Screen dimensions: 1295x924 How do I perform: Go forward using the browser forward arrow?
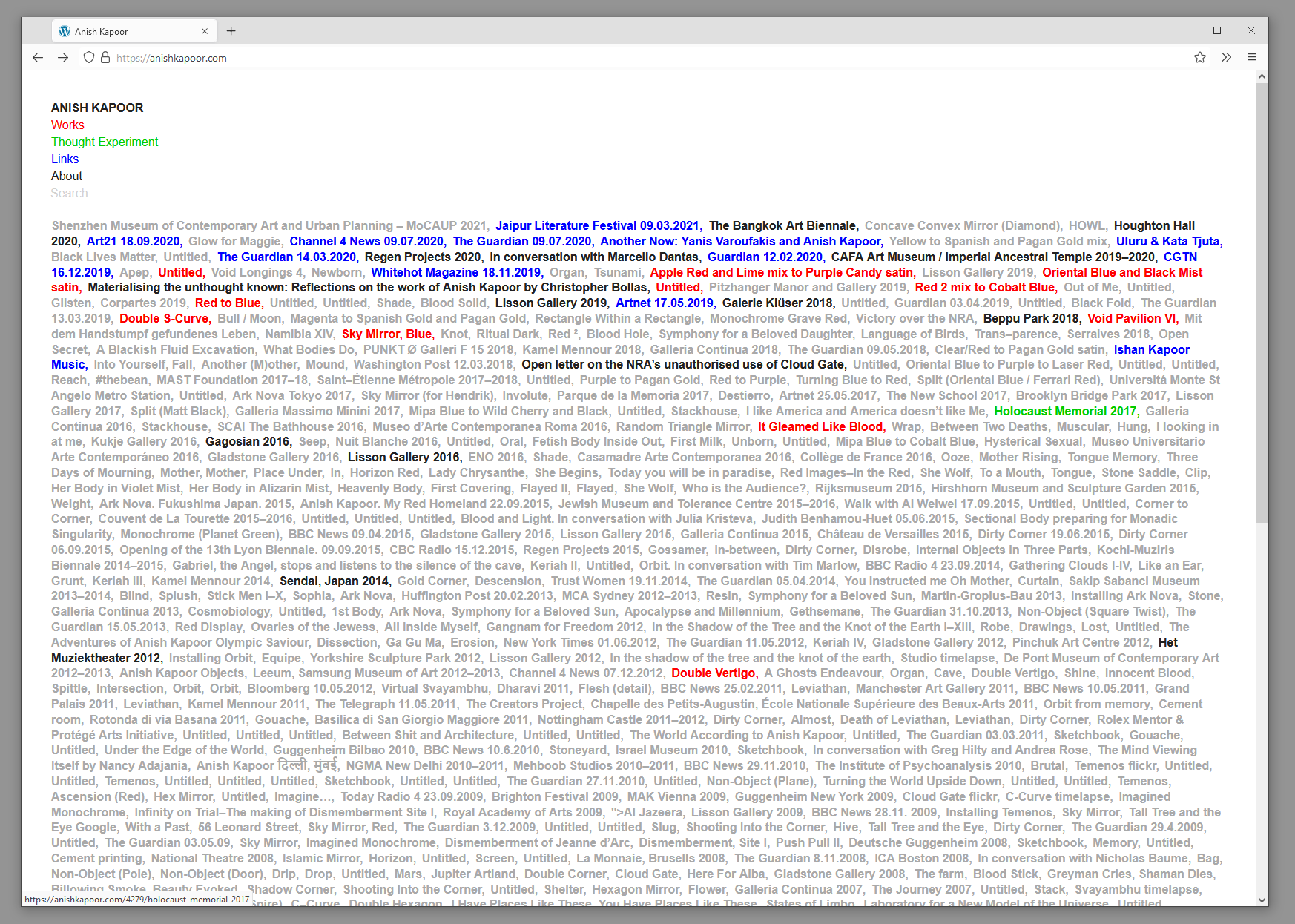63,57
